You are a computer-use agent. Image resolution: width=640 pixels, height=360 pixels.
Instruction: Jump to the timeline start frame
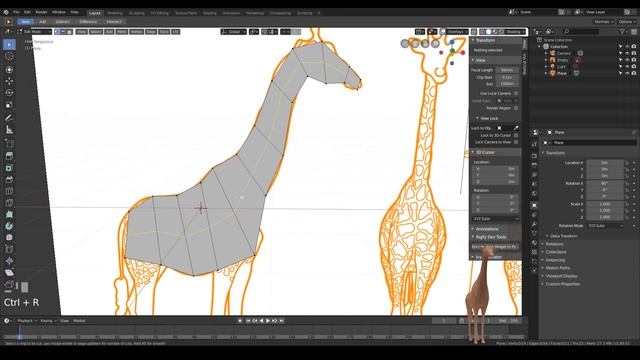tap(248, 321)
